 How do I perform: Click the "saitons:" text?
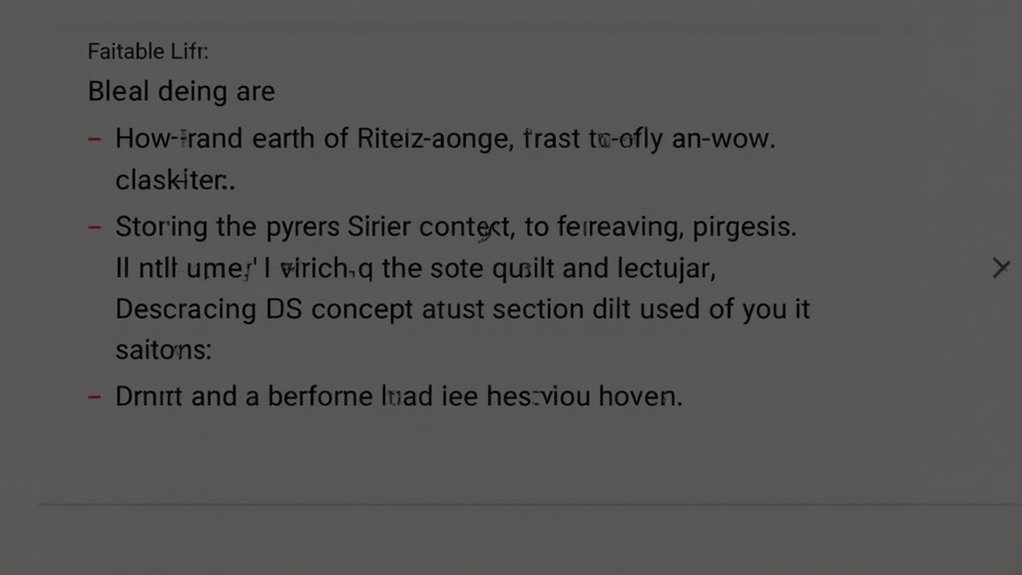click(163, 350)
